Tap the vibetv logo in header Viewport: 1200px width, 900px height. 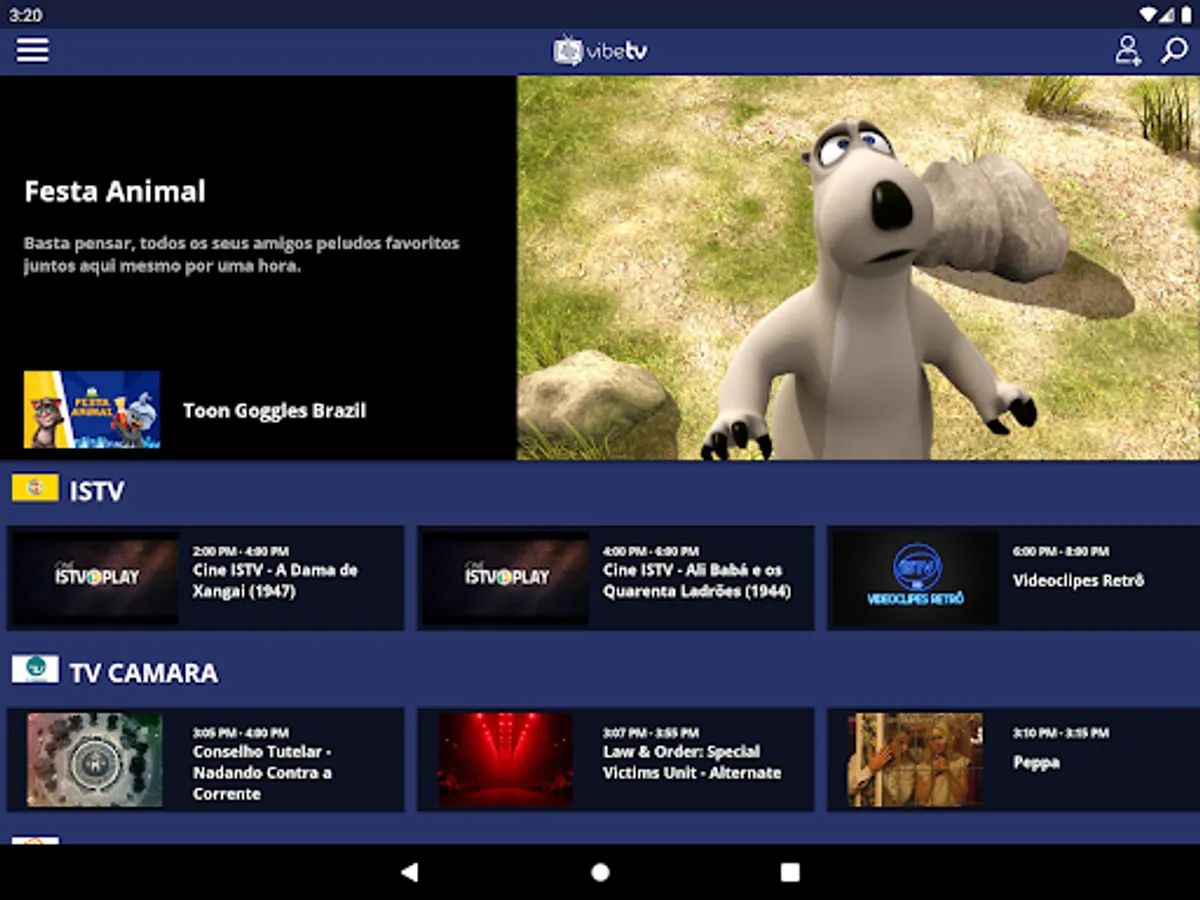click(x=601, y=51)
